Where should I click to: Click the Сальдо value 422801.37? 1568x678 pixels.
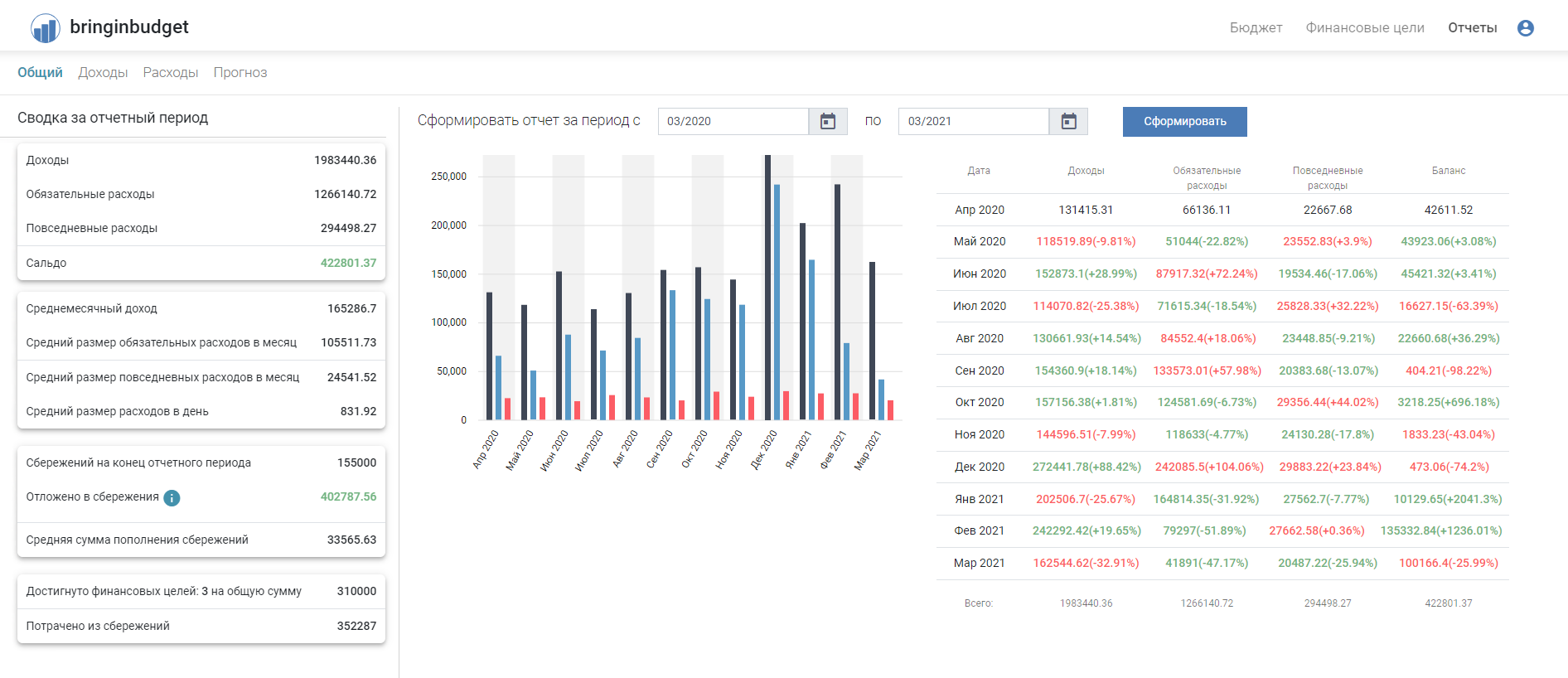click(348, 264)
